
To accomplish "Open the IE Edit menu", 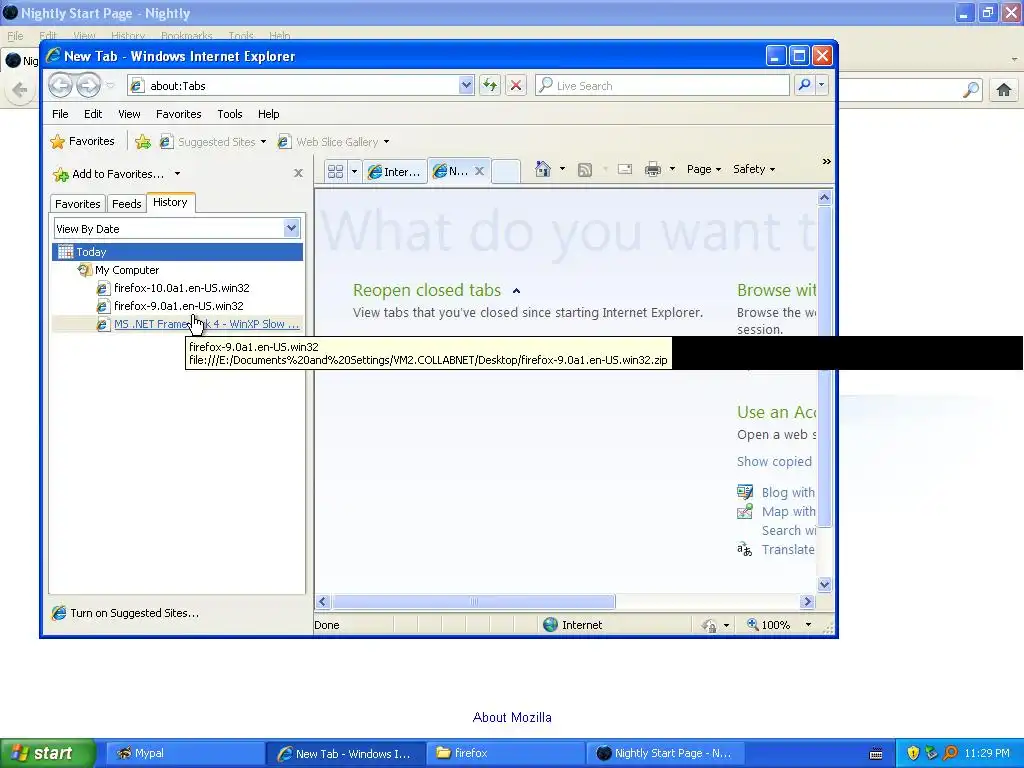I will pyautogui.click(x=93, y=114).
